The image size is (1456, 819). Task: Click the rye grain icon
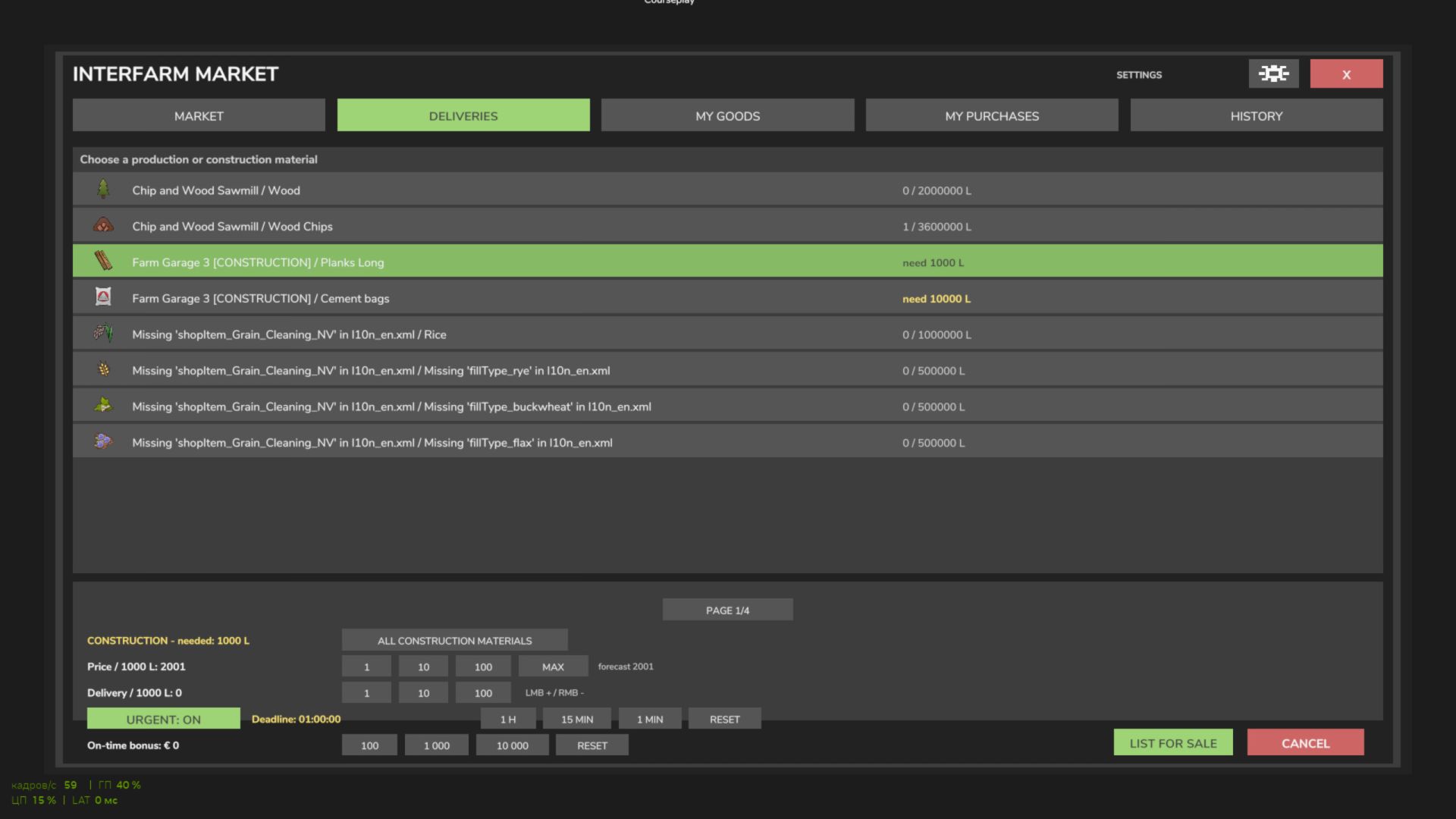click(103, 369)
